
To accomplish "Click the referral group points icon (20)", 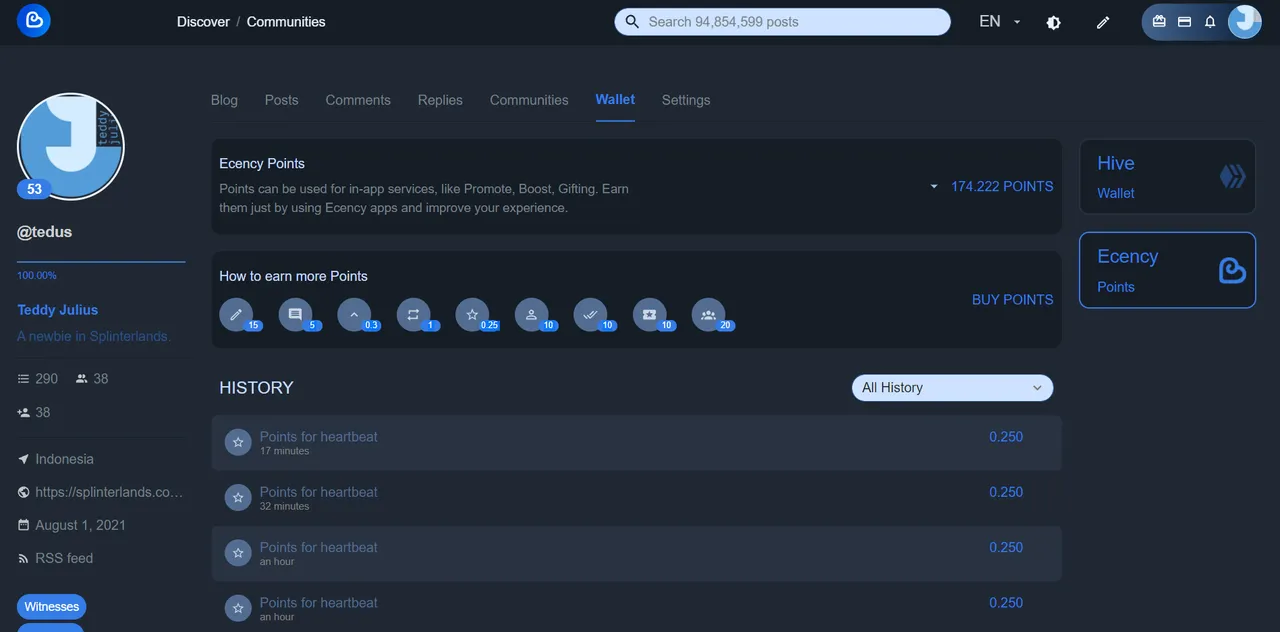I will pos(709,314).
